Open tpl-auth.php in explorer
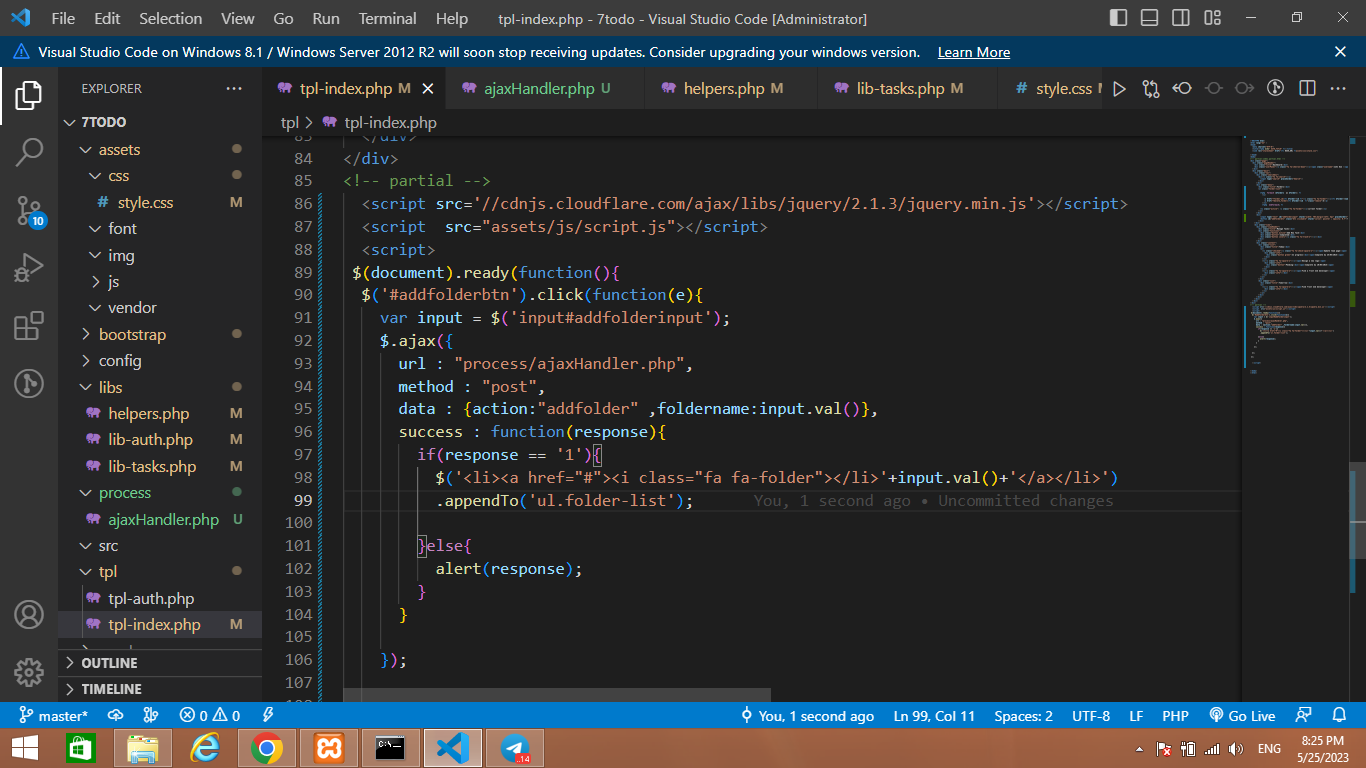Image resolution: width=1366 pixels, height=768 pixels. click(160, 599)
